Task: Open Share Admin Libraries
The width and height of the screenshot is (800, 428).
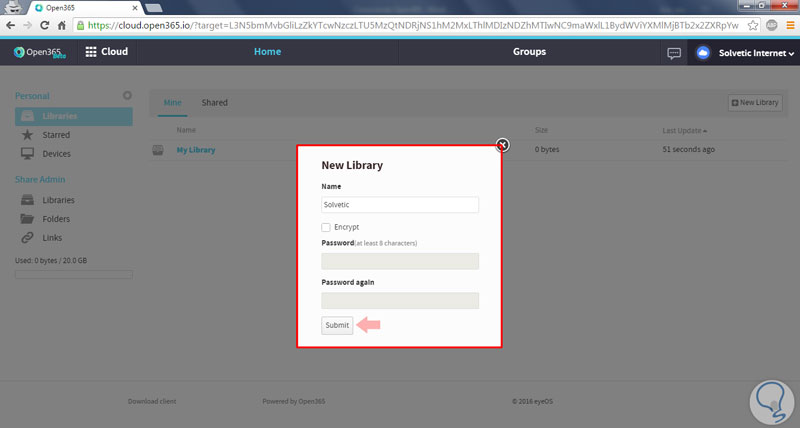Action: 58,200
